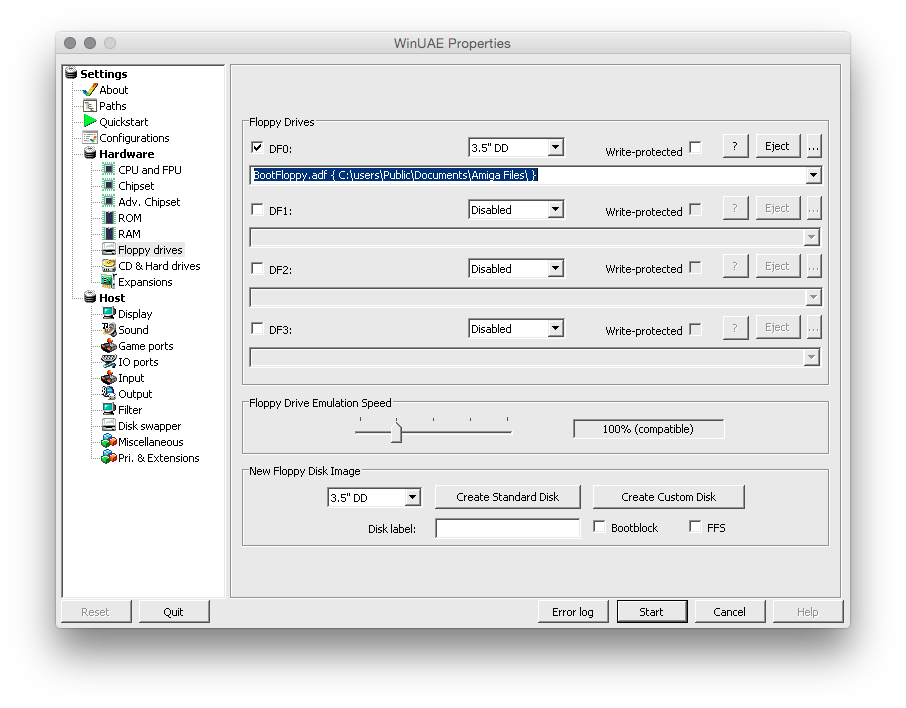Toggle DF1 Write-protected checkbox

click(x=696, y=209)
